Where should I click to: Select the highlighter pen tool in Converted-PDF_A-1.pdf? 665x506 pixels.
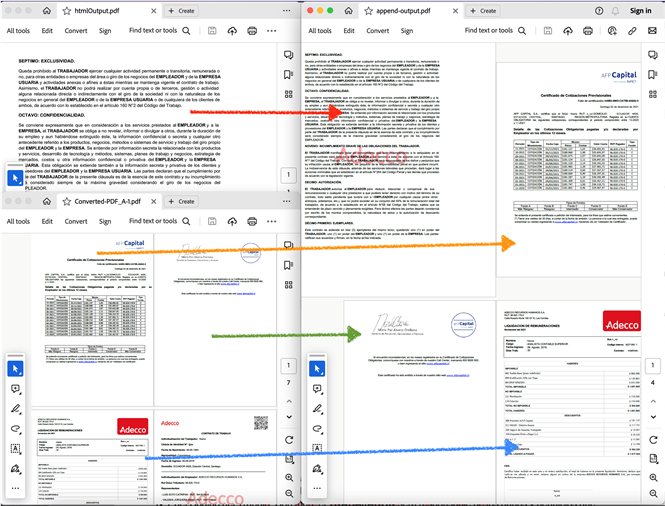point(15,408)
